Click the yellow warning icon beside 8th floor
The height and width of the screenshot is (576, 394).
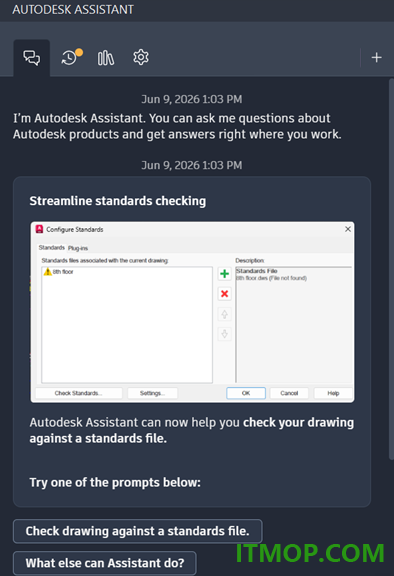pyautogui.click(x=48, y=272)
